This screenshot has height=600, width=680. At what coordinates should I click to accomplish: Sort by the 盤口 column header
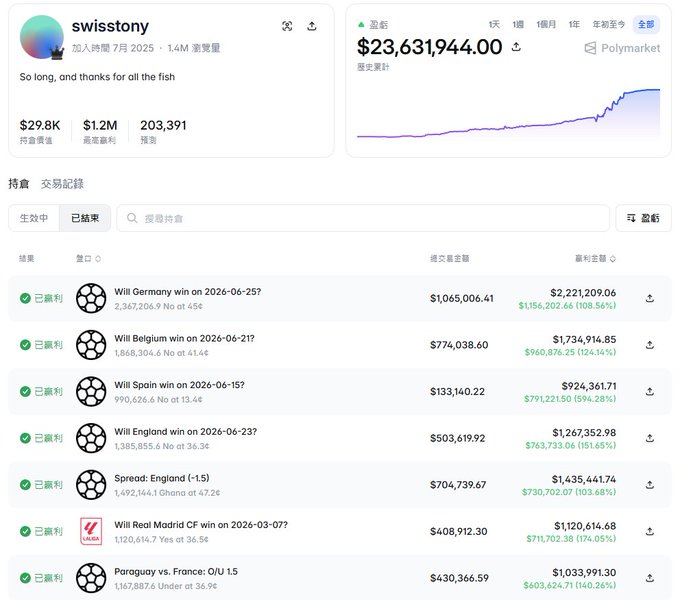point(88,259)
